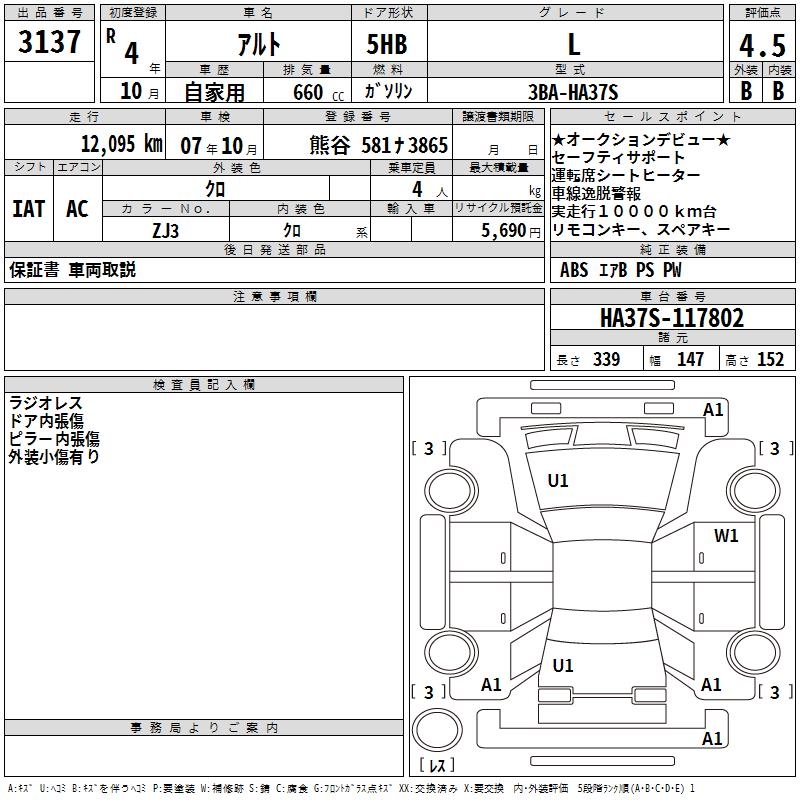Click the A1 mark on the rear bumper
This screenshot has width=800, height=800.
pyautogui.click(x=712, y=738)
